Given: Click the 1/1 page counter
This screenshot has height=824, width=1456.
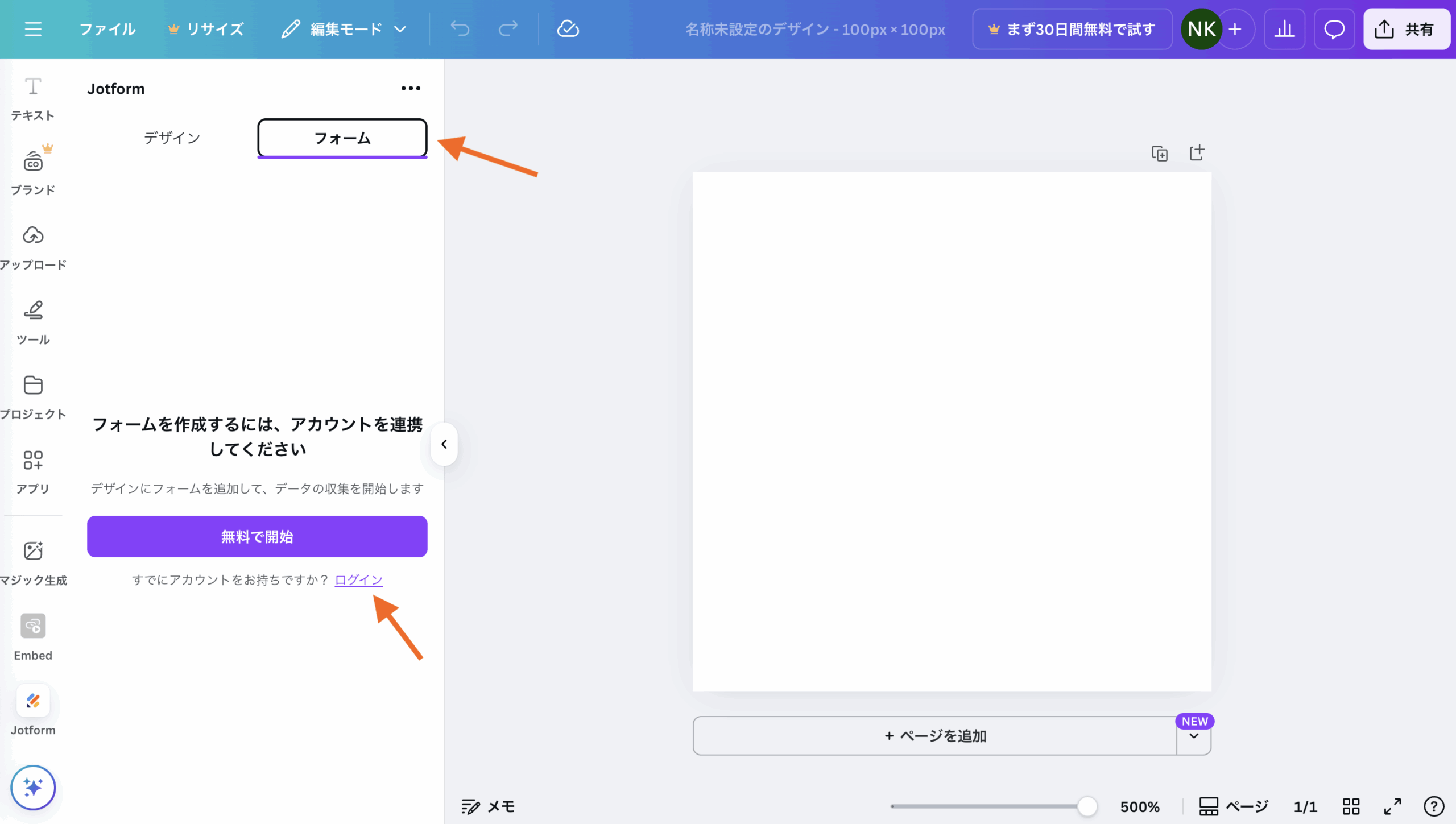Looking at the screenshot, I should click(1305, 806).
